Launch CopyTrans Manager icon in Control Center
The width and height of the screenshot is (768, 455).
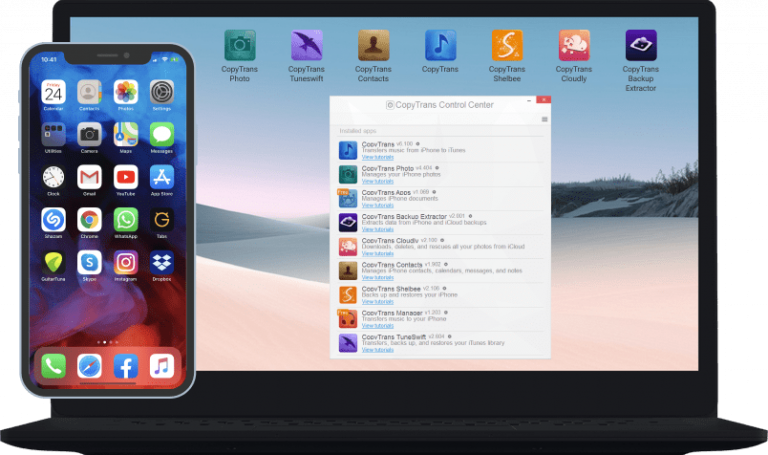tap(348, 319)
